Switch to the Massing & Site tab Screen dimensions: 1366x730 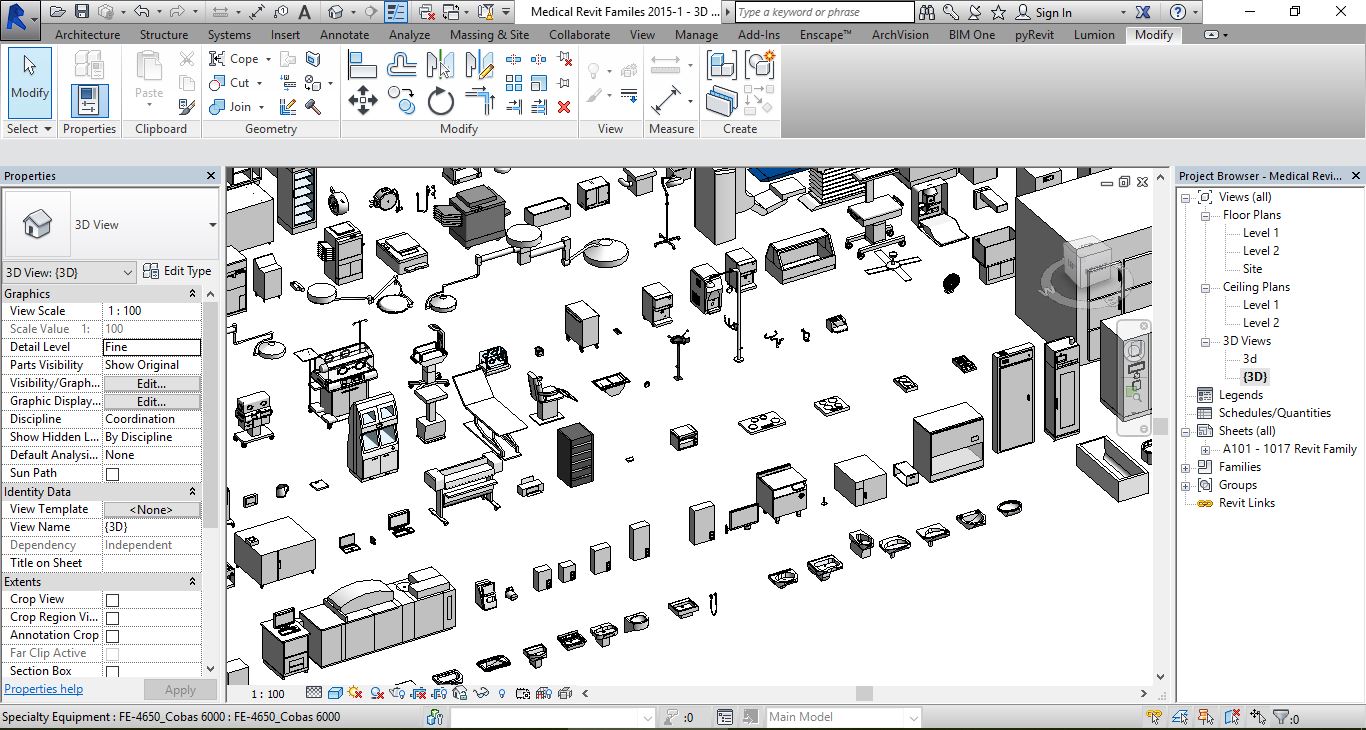489,34
